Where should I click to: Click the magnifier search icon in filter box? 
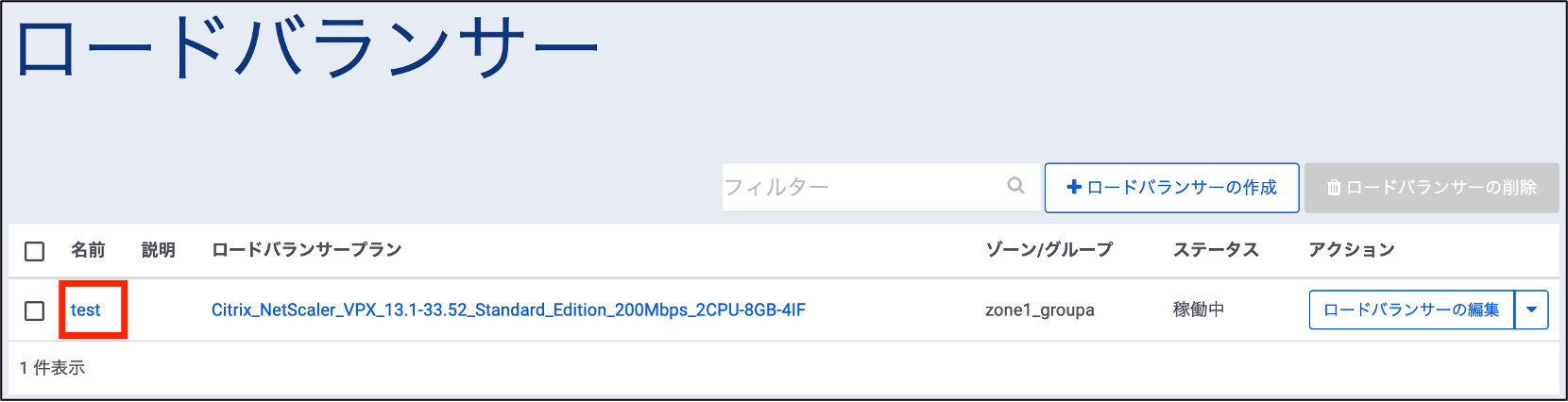[x=1015, y=186]
